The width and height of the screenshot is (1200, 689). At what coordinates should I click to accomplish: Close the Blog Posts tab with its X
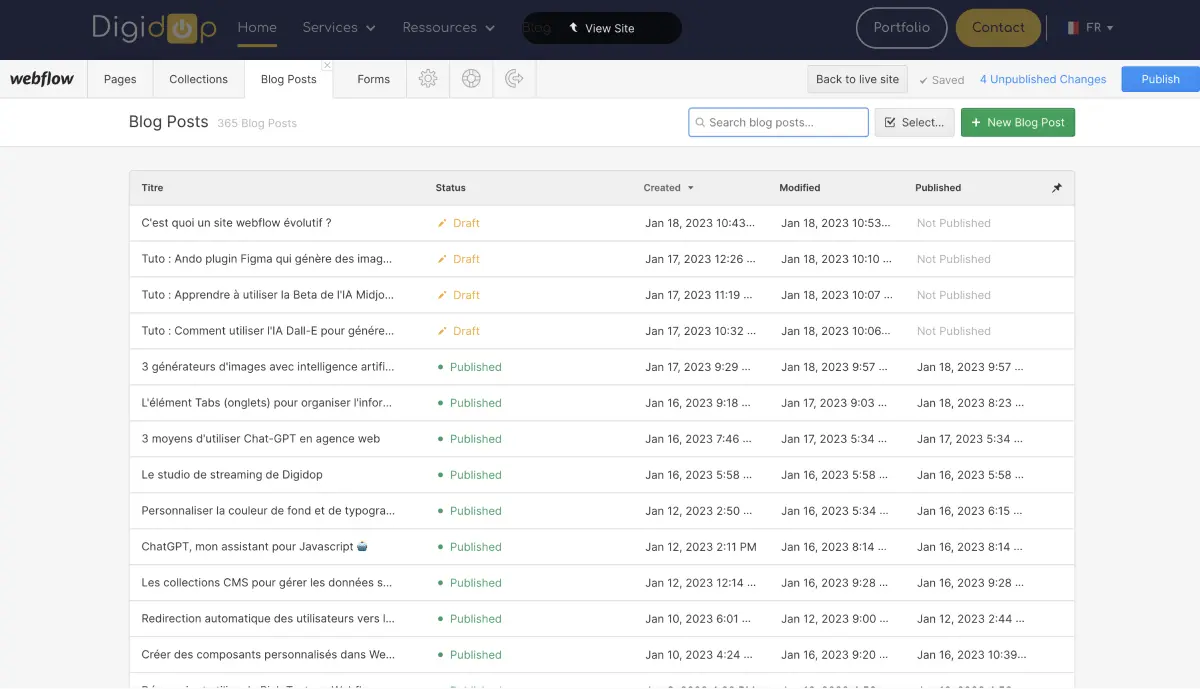(327, 66)
